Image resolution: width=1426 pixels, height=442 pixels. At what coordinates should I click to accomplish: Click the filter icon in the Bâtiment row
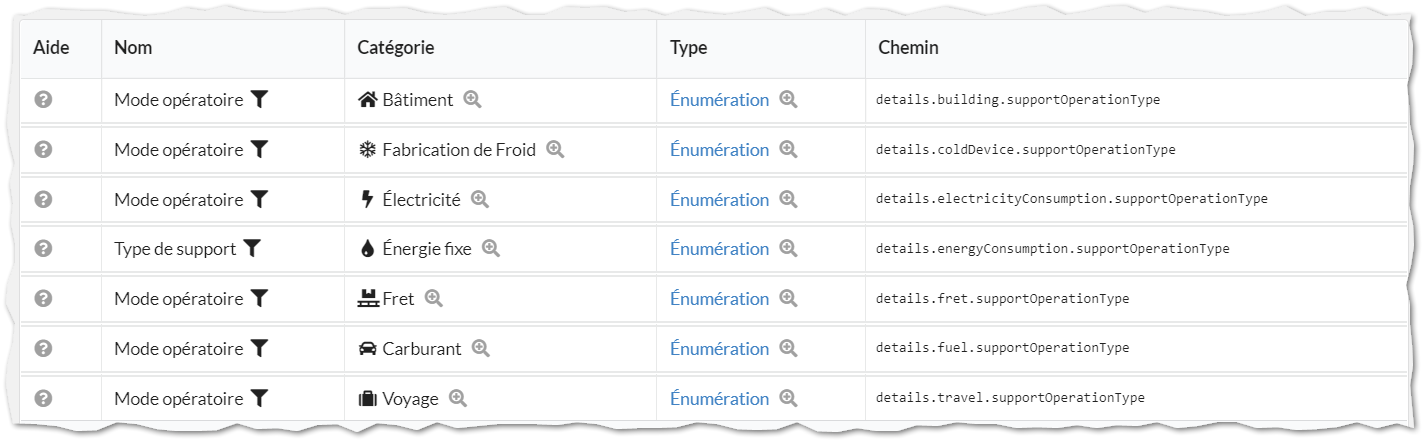click(259, 99)
